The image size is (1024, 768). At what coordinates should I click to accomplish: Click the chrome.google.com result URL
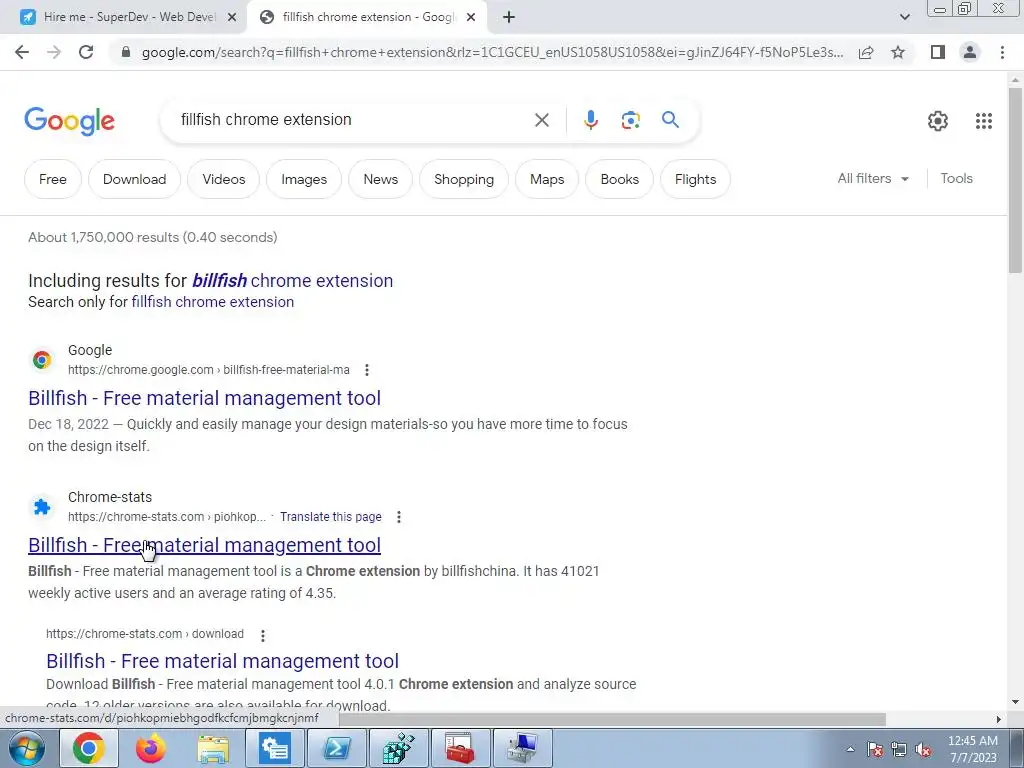208,370
